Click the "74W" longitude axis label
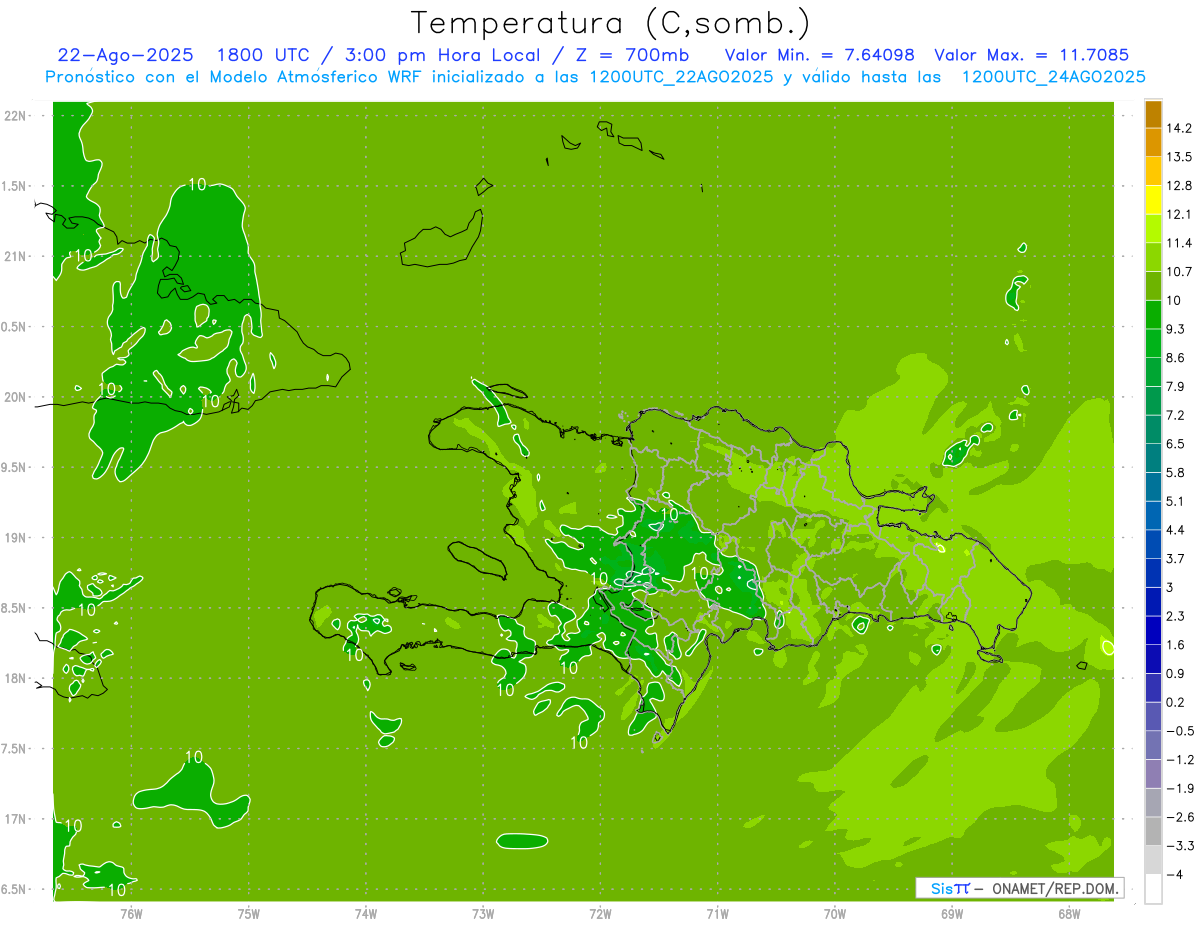The height and width of the screenshot is (927, 1200). pos(366,914)
